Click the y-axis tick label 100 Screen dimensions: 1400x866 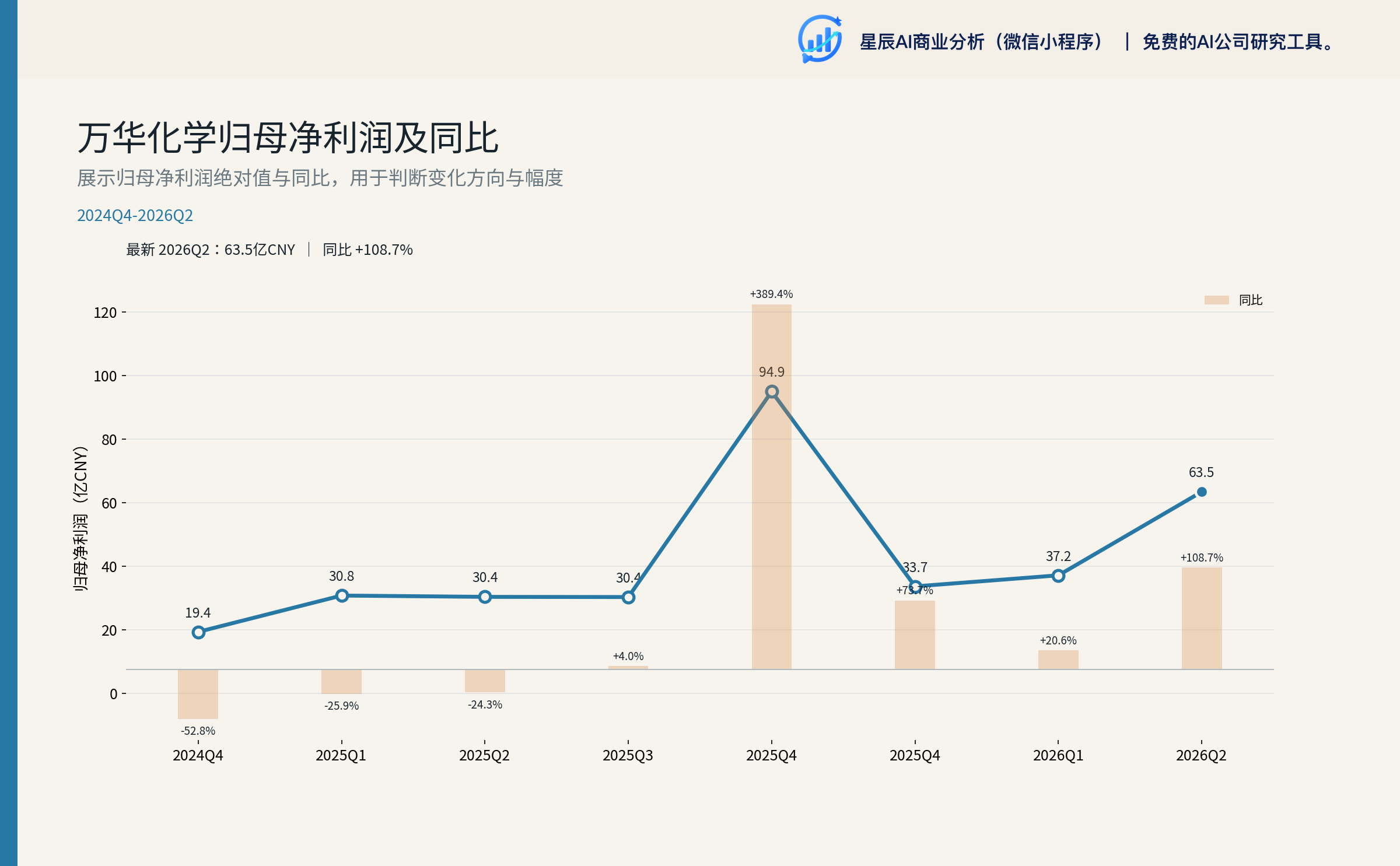(106, 376)
